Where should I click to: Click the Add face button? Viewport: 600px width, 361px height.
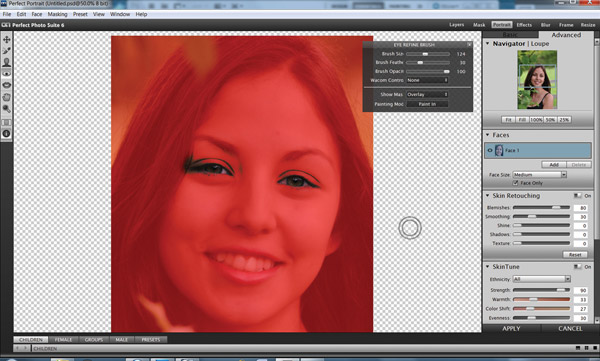pos(554,165)
